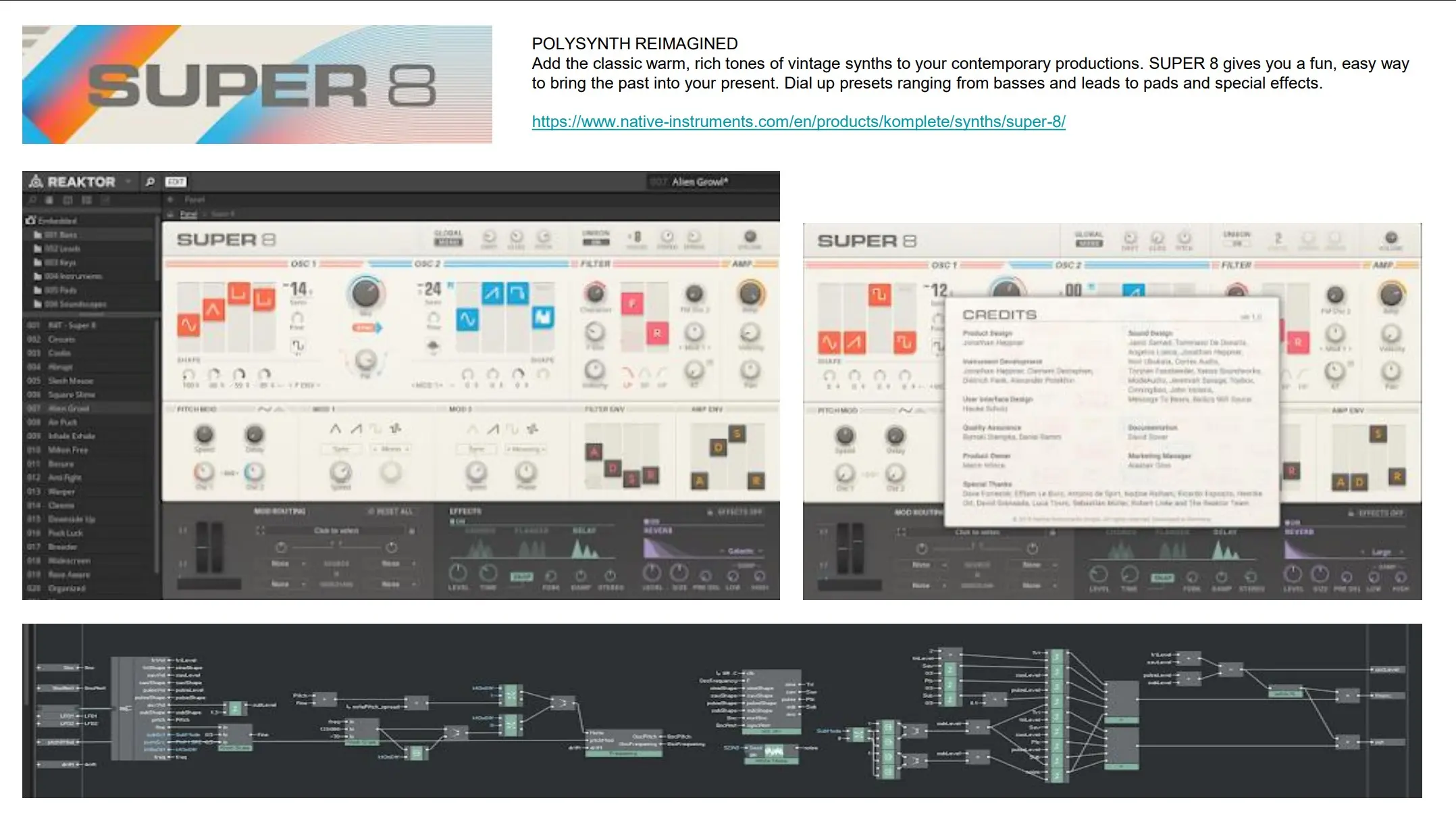Toggle the OSC sync arrow switch, left synth

click(367, 328)
